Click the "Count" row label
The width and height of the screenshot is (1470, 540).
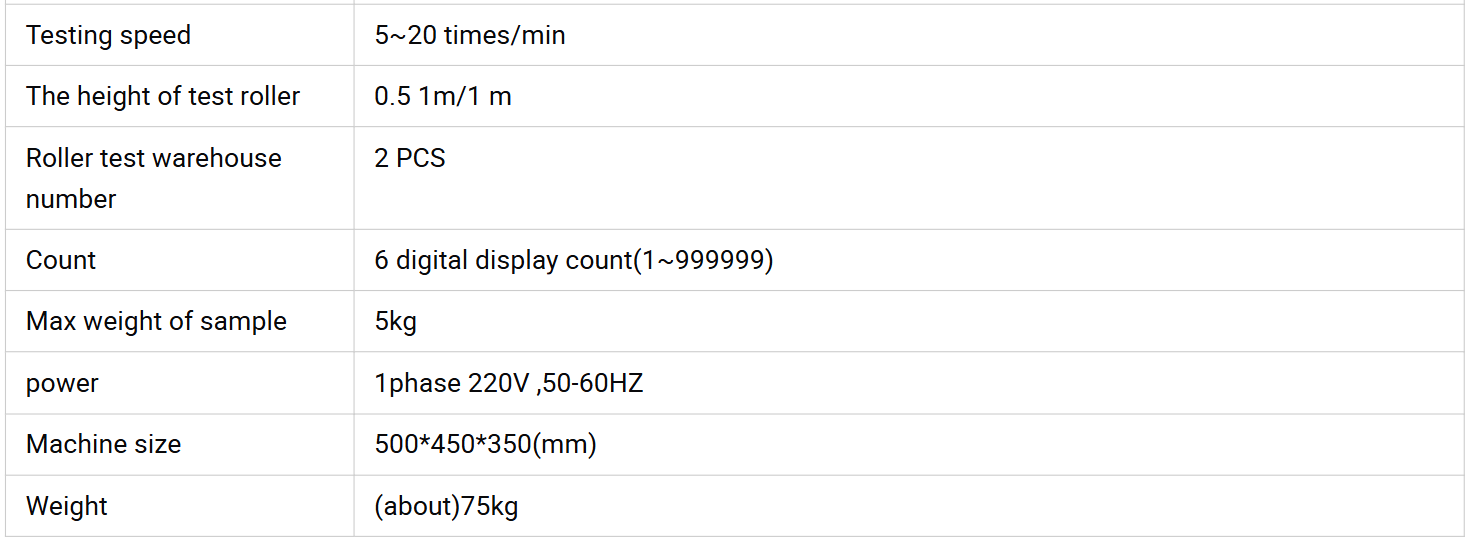pos(61,260)
